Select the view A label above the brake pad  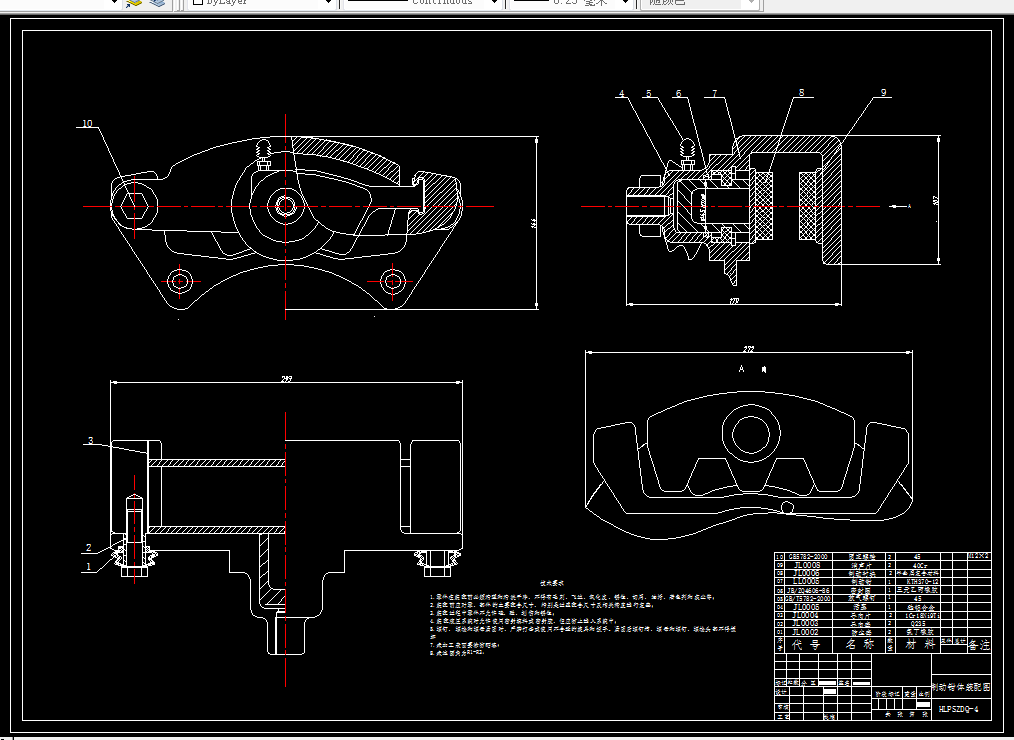[x=742, y=369]
